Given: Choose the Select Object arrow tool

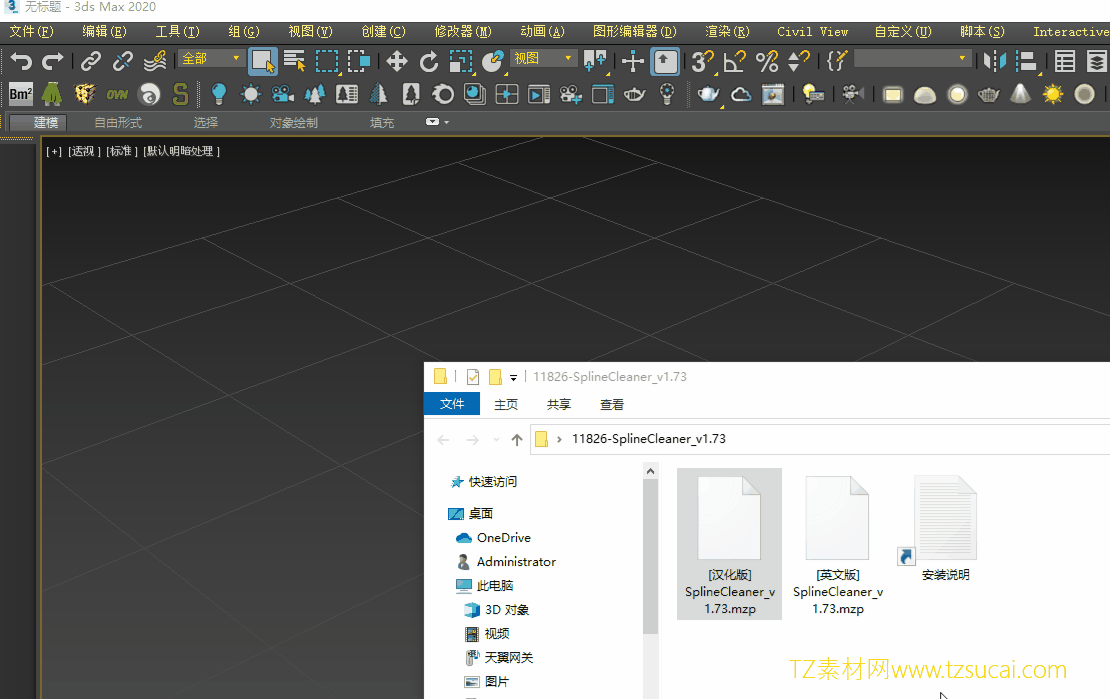Looking at the screenshot, I should 262,62.
